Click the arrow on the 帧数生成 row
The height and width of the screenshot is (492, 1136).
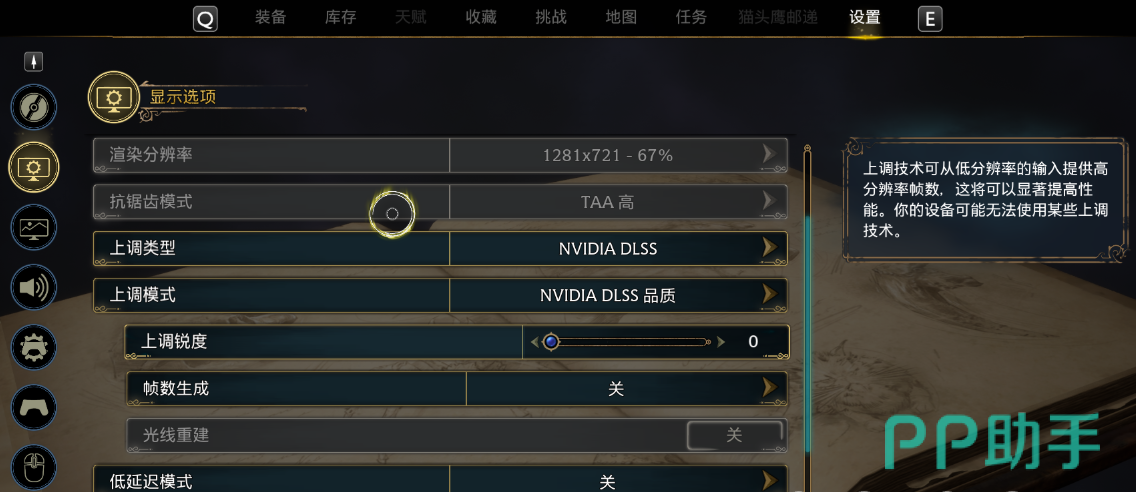click(769, 388)
